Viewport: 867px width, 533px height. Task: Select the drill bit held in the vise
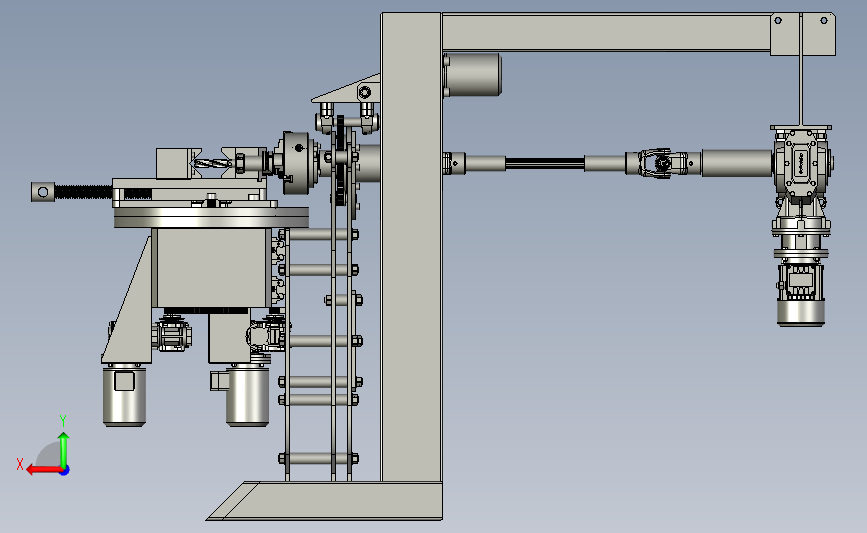[211, 164]
